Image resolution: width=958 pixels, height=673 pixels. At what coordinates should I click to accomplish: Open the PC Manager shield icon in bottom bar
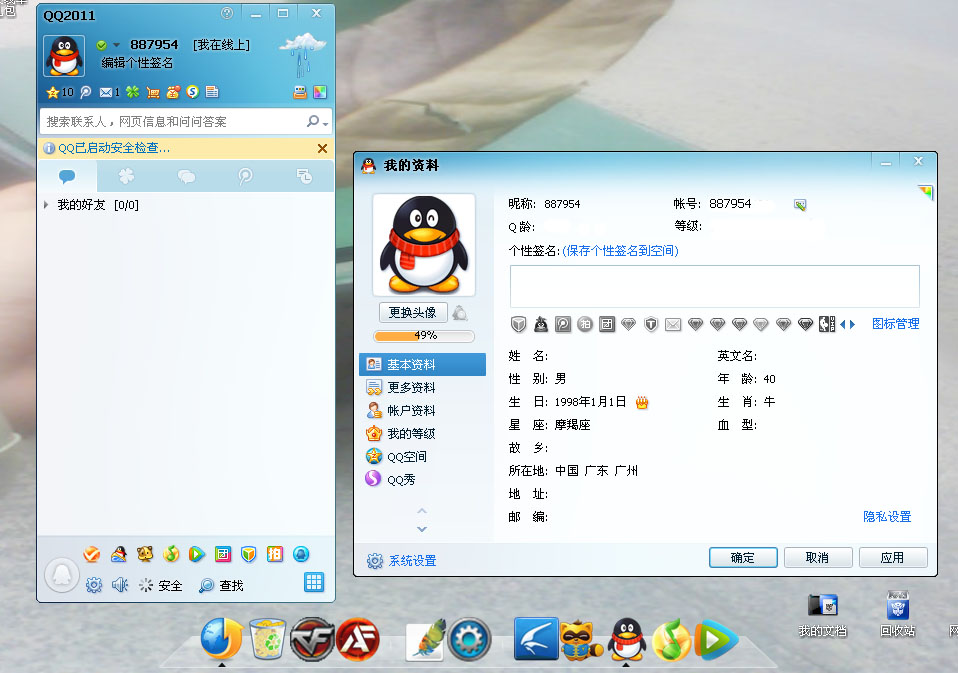[x=249, y=554]
